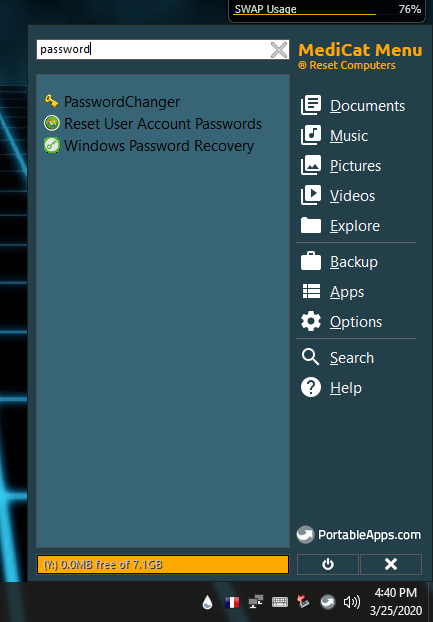Click the PasswordChanger key icon
The width and height of the screenshot is (433, 622).
coord(52,102)
